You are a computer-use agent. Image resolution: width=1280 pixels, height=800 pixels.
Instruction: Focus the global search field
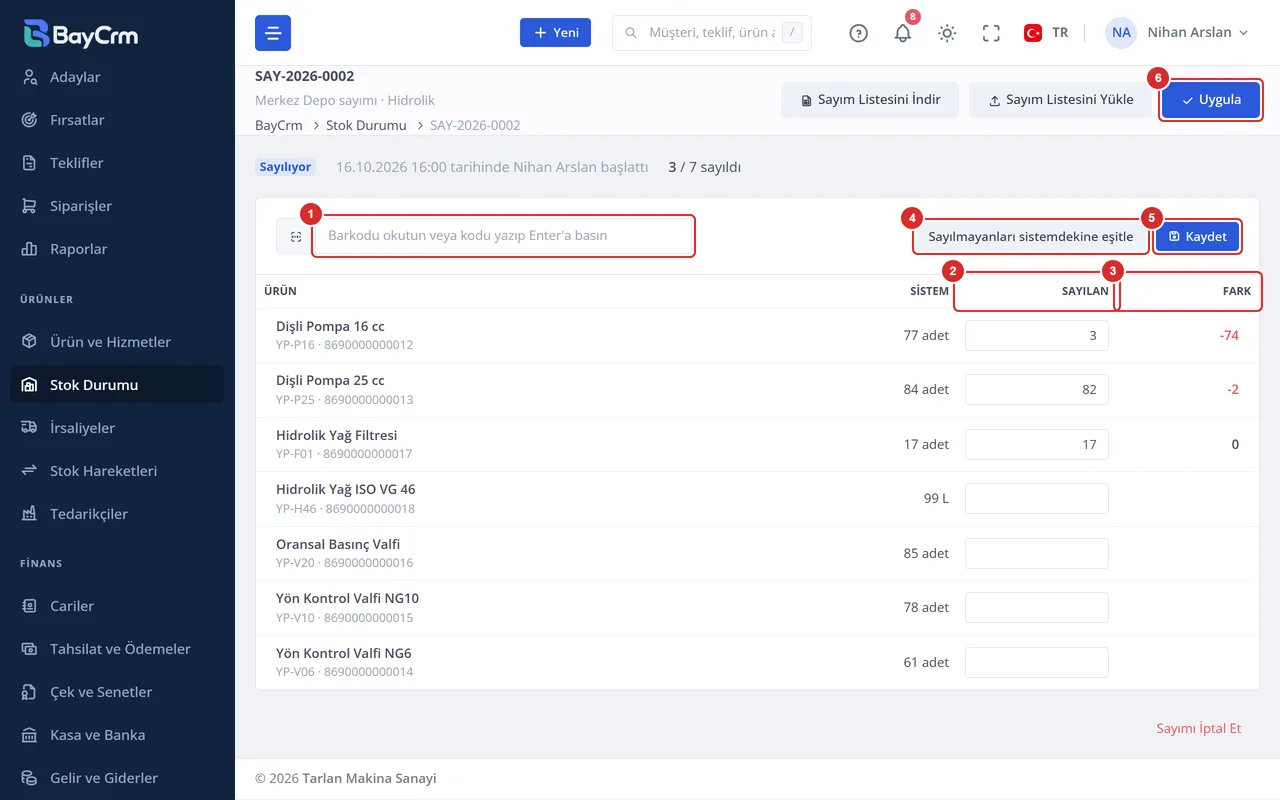click(x=712, y=33)
